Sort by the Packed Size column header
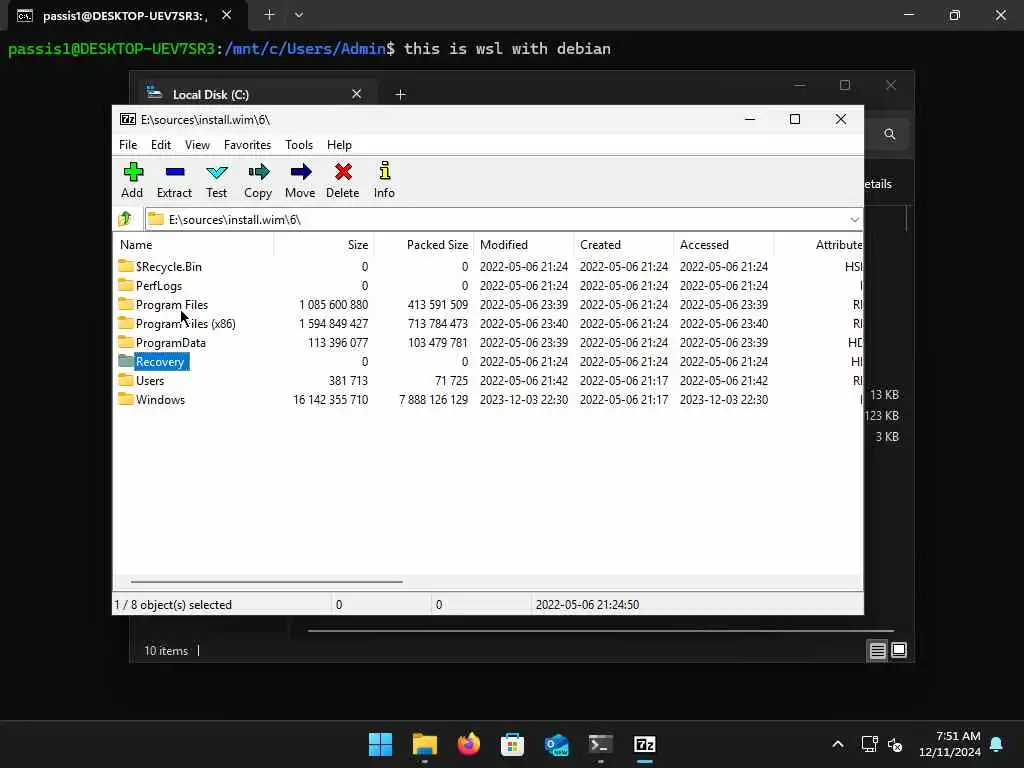This screenshot has height=768, width=1024. coord(423,245)
